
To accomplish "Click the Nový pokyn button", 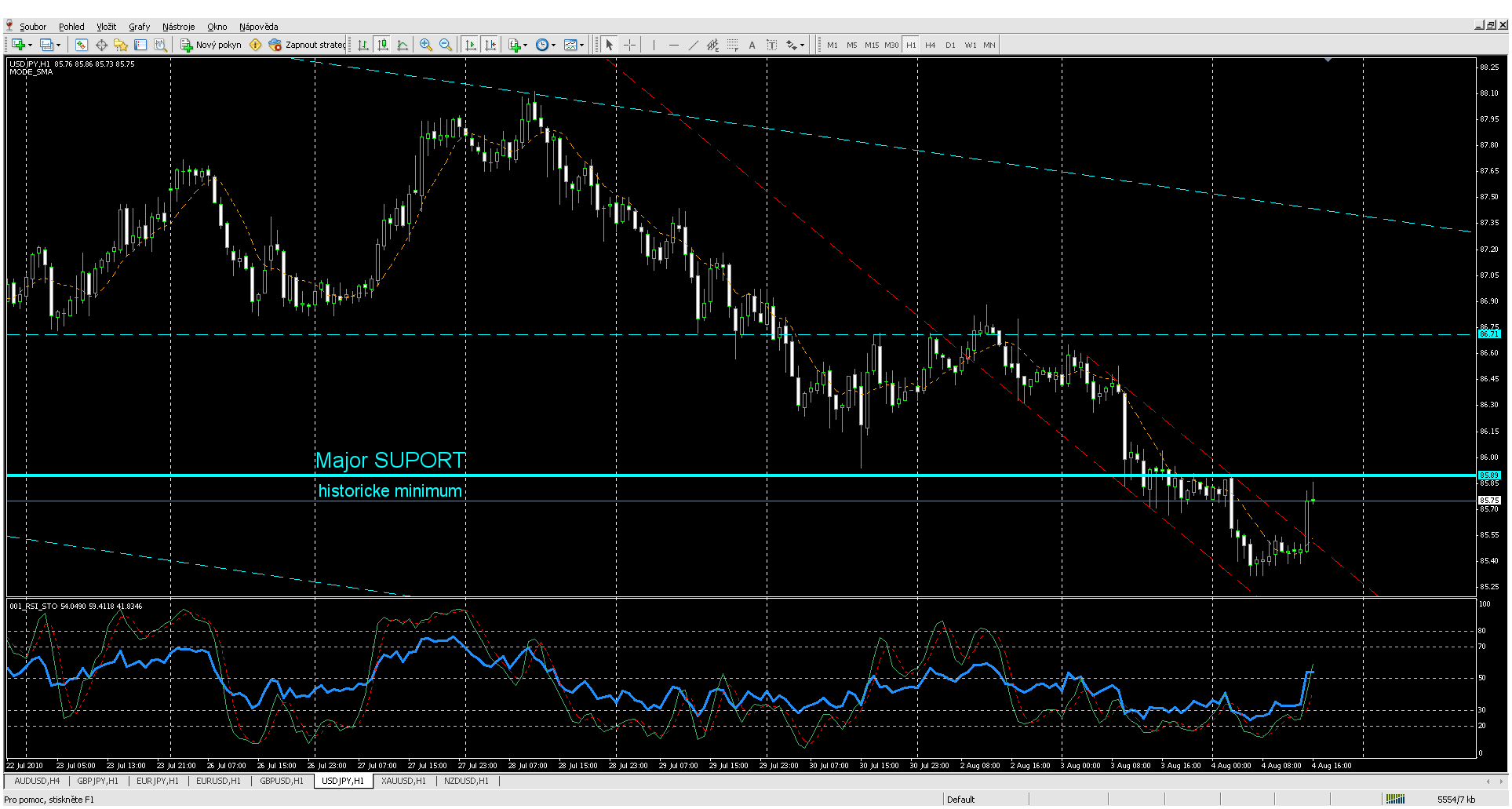I will (211, 45).
